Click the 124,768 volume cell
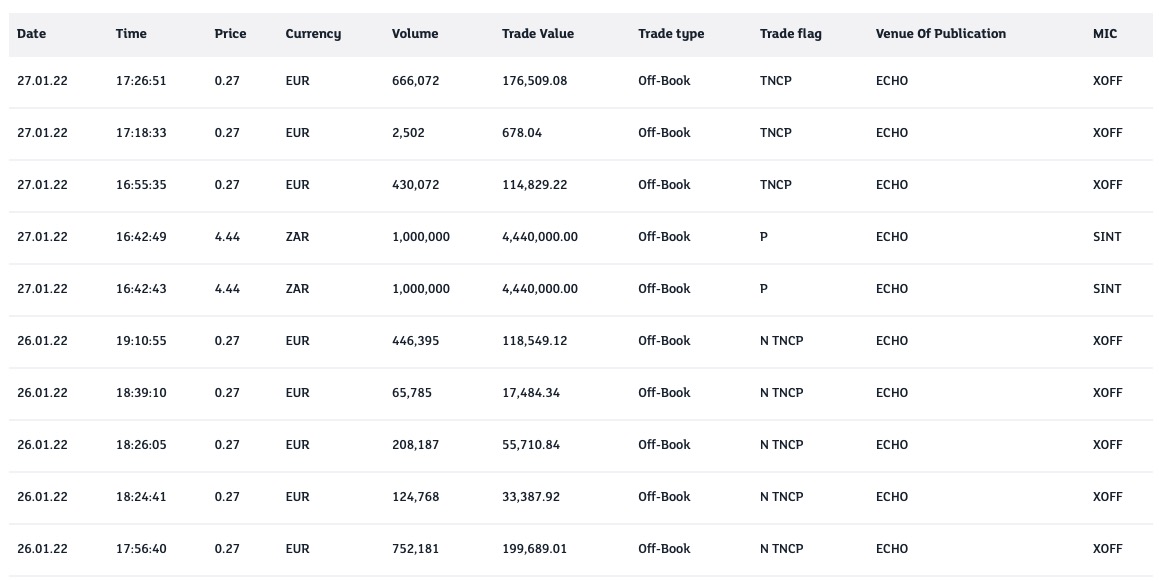Image resolution: width=1159 pixels, height=581 pixels. click(x=415, y=497)
